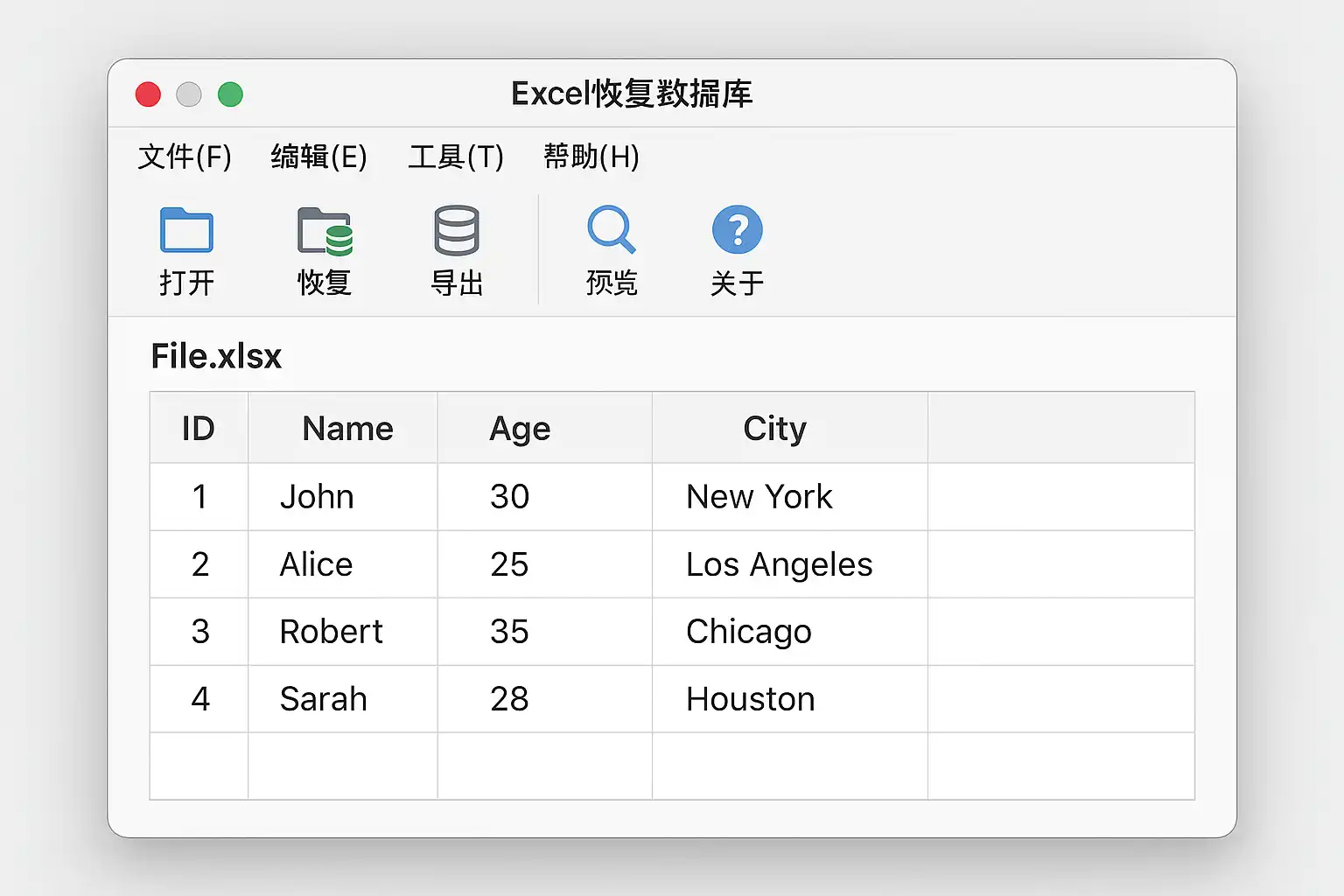Screen dimensions: 1344x896
Task: Click the About (关于) question mark icon
Action: coord(738,229)
